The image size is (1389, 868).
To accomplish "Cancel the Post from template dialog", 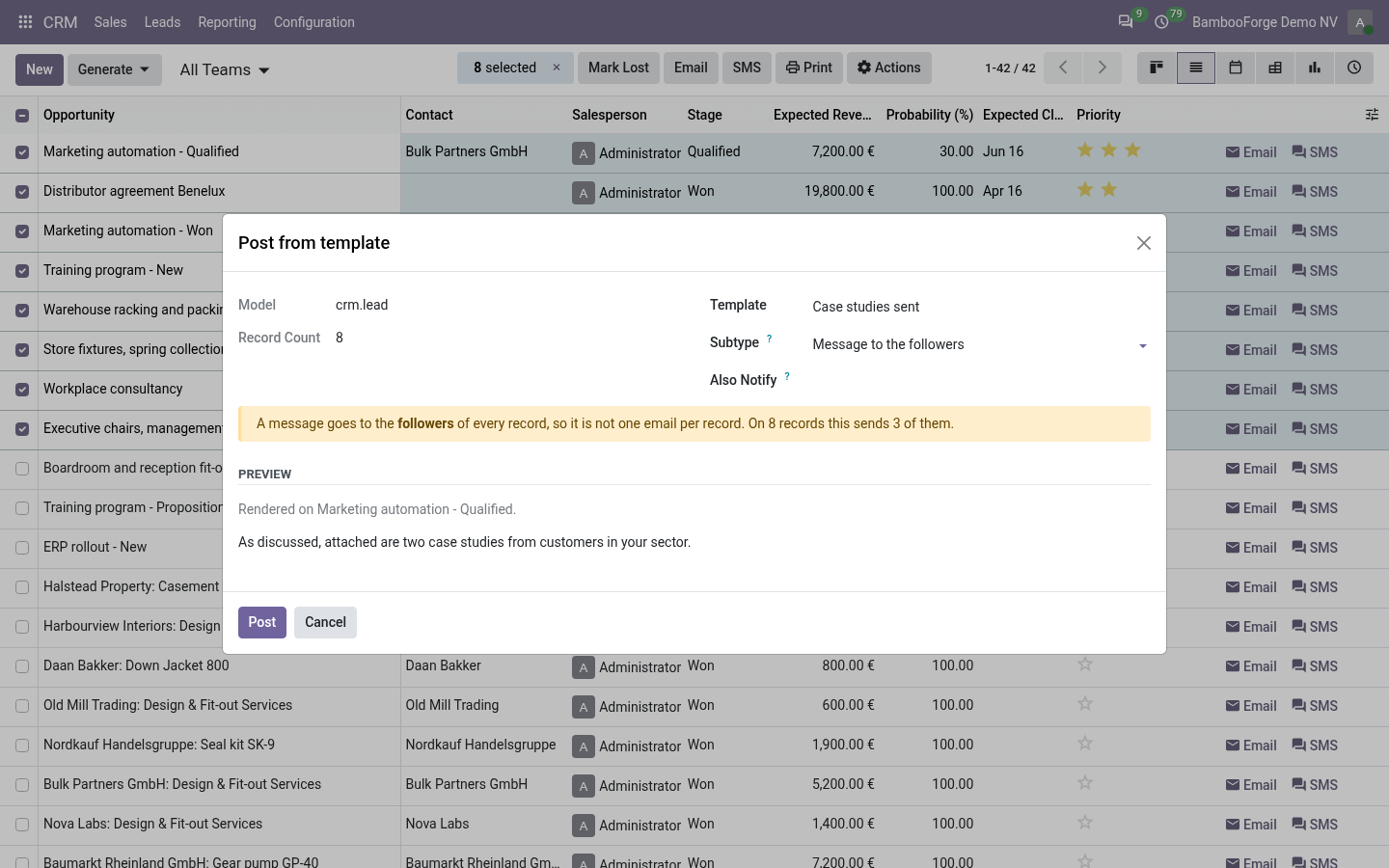I will click(x=326, y=622).
